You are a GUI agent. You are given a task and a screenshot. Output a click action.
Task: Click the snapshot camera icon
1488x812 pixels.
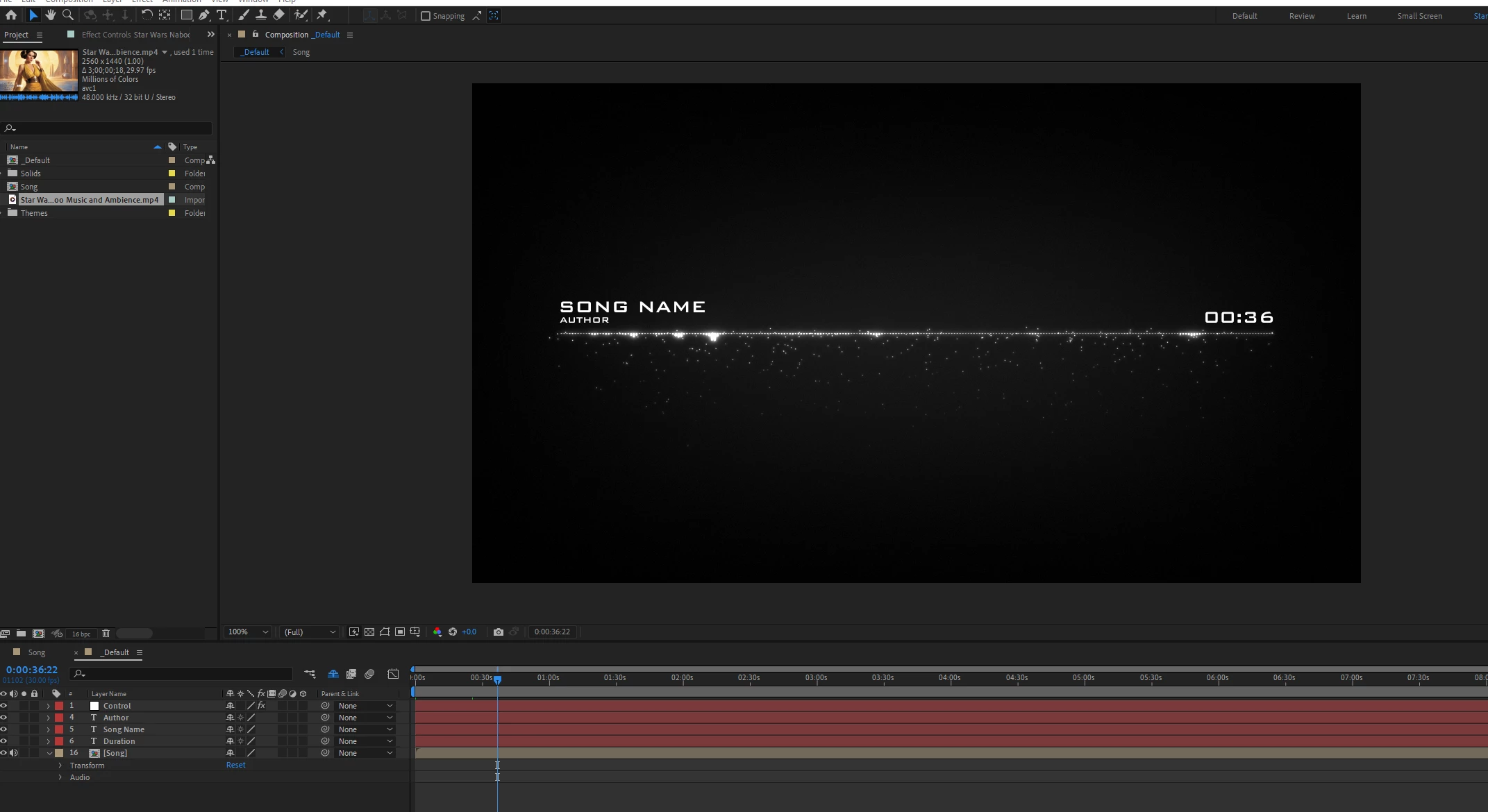tap(498, 632)
